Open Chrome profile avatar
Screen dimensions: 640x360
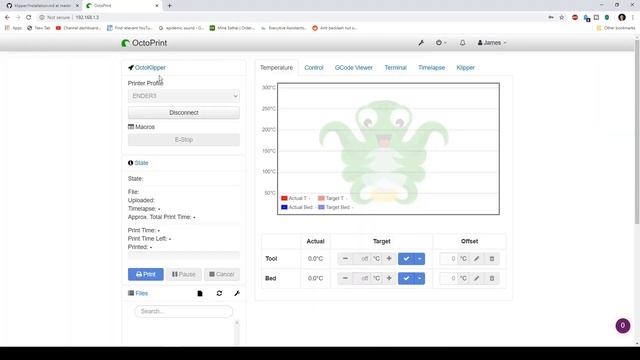[x=622, y=18]
